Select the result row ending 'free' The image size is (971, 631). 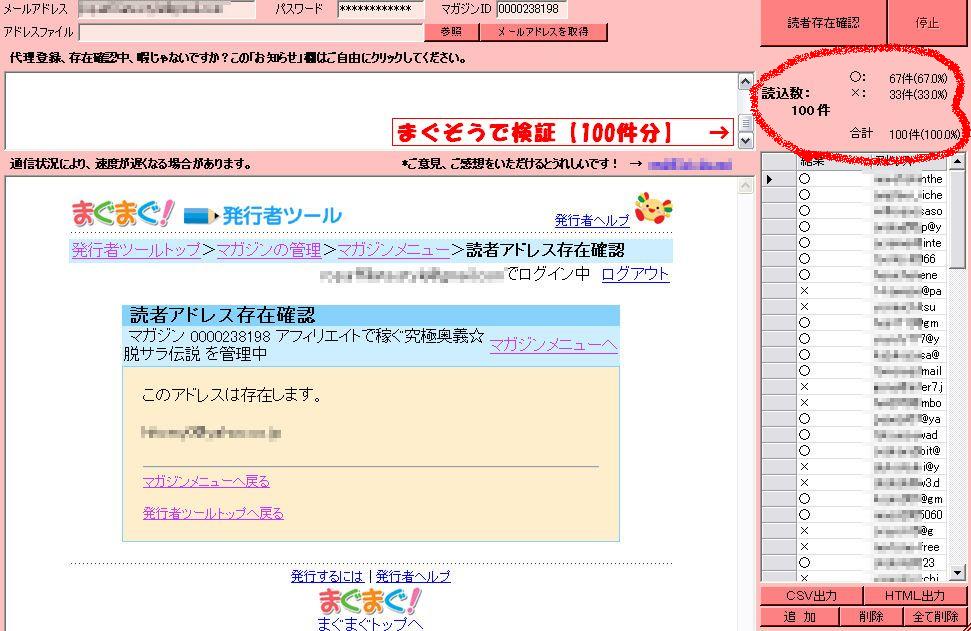854,547
